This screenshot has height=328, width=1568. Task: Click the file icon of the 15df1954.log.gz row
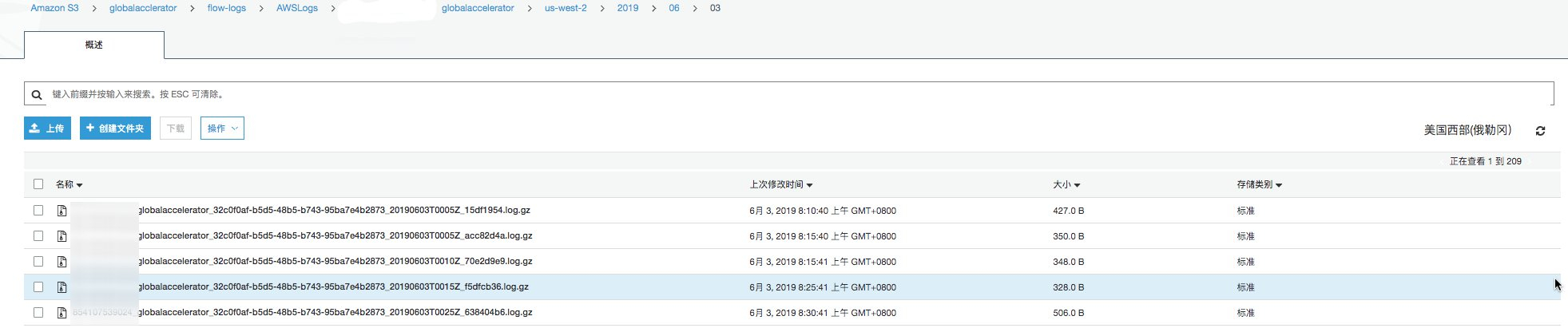pyautogui.click(x=62, y=211)
